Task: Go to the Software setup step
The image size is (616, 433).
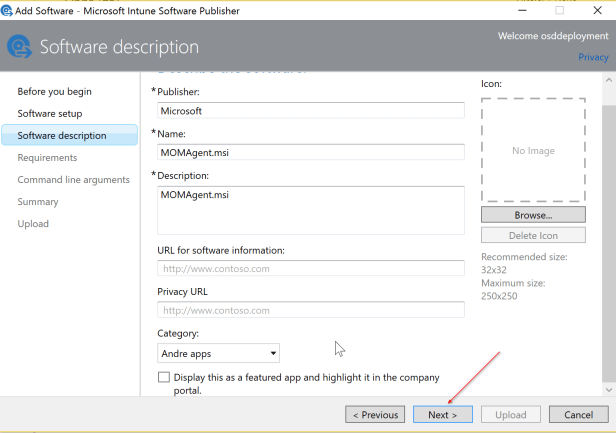Action: click(x=50, y=114)
